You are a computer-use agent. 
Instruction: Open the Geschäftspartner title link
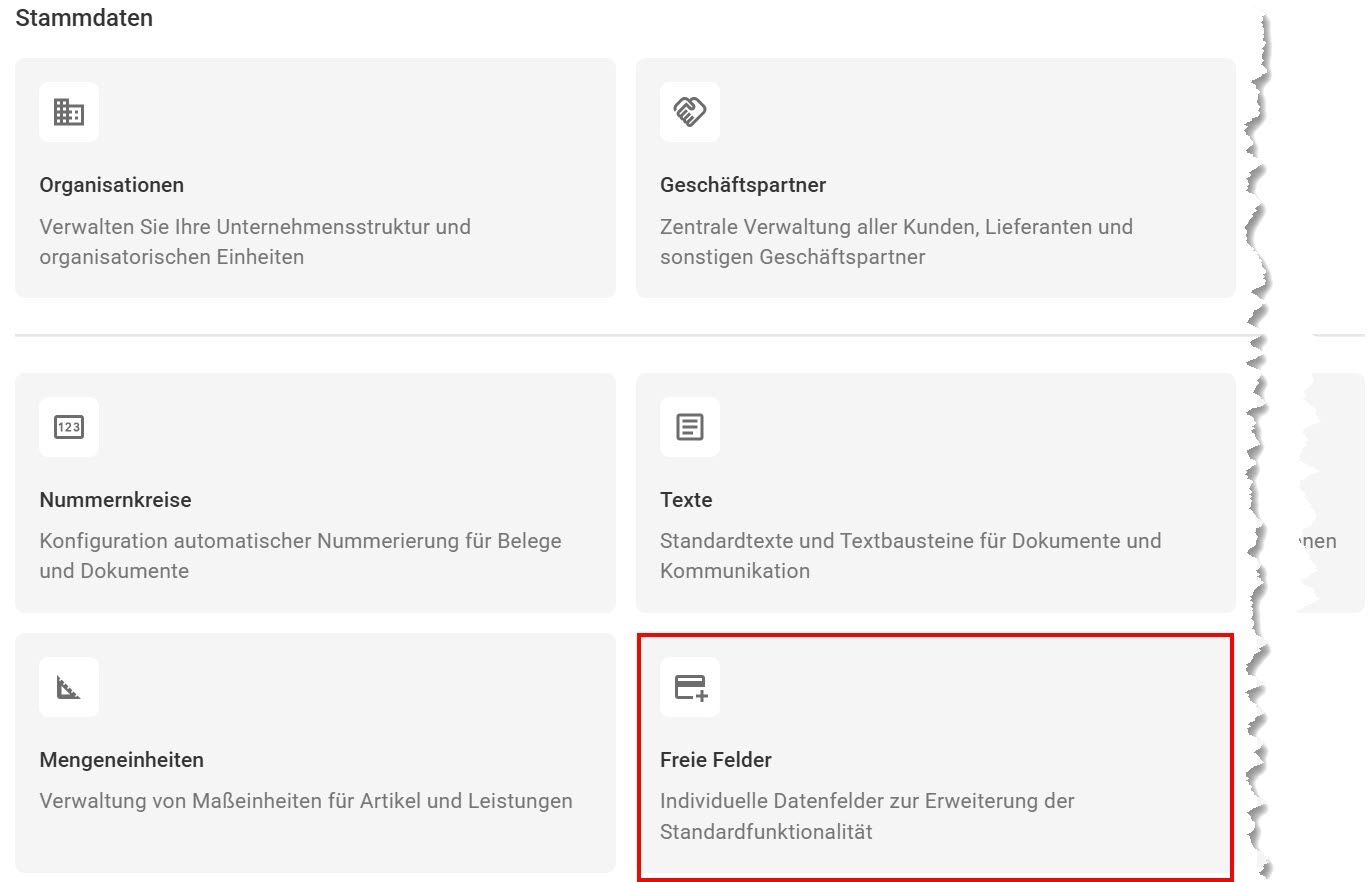point(743,185)
